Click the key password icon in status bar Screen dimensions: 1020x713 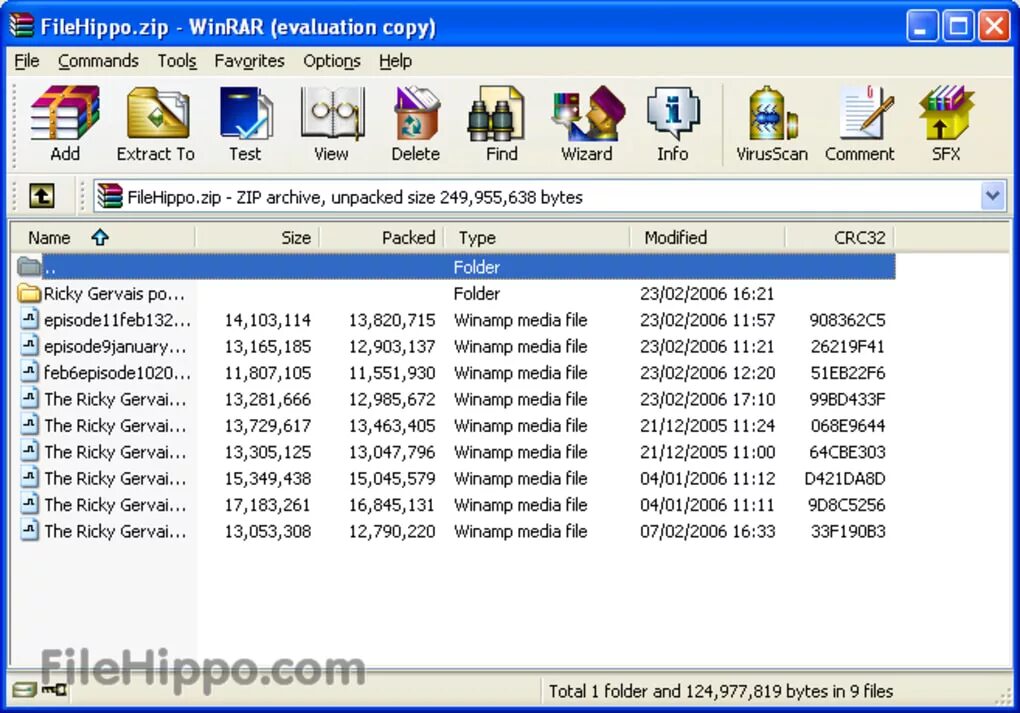54,690
